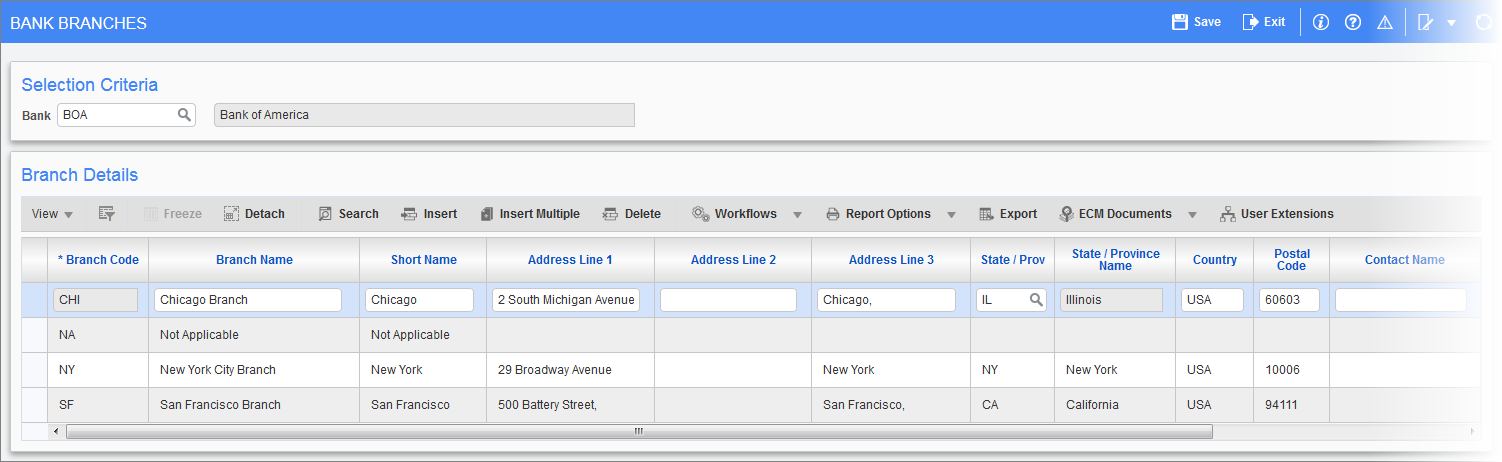Click the postal code 94111 cell
This screenshot has width=1502, height=462.
click(1291, 405)
